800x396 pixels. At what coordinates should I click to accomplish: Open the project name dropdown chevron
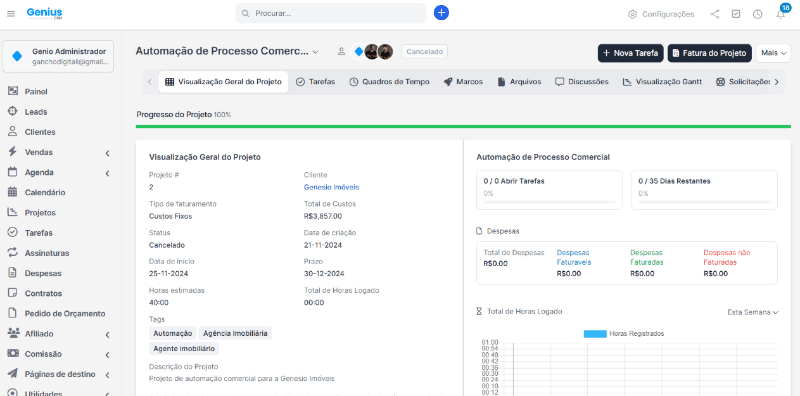coord(315,52)
